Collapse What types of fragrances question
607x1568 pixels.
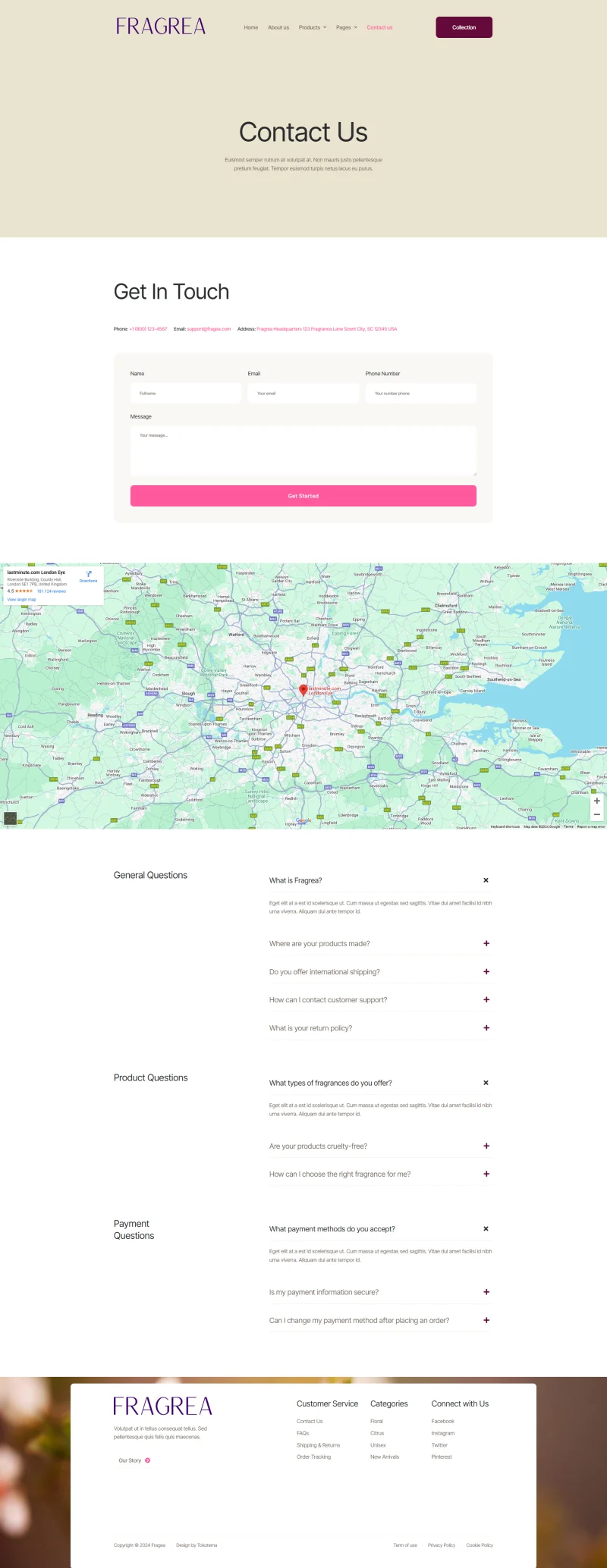pos(379,1083)
